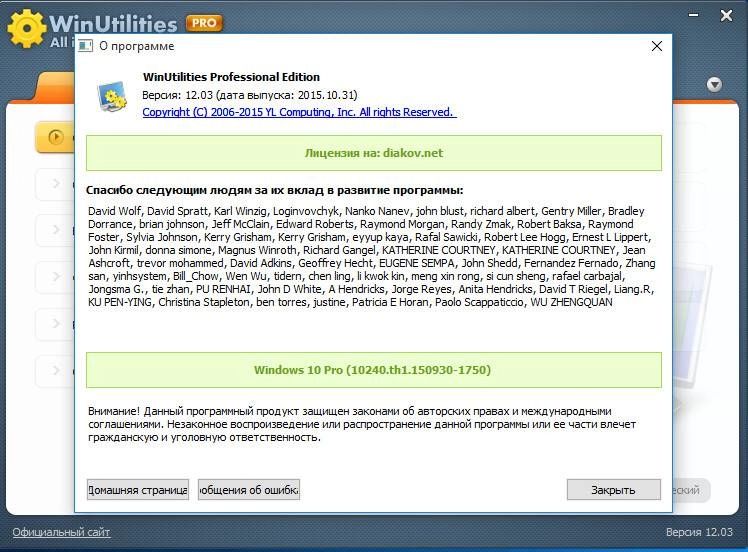Click the О программе title text
The image size is (748, 552).
[x=136, y=46]
